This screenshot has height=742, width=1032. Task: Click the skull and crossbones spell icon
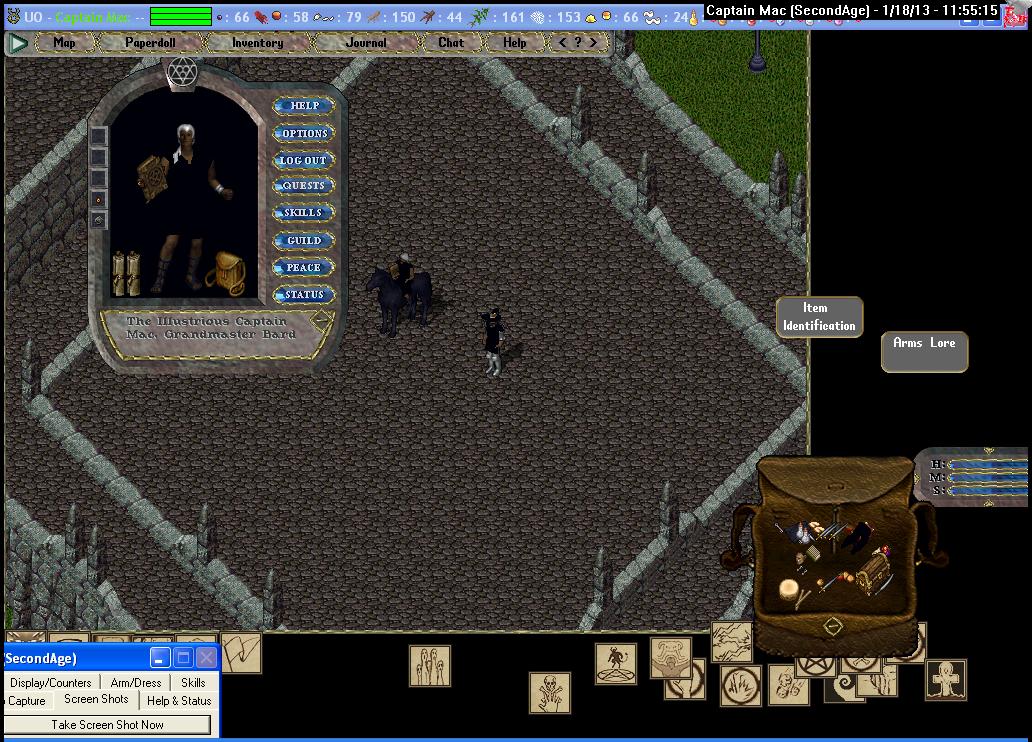pyautogui.click(x=549, y=692)
